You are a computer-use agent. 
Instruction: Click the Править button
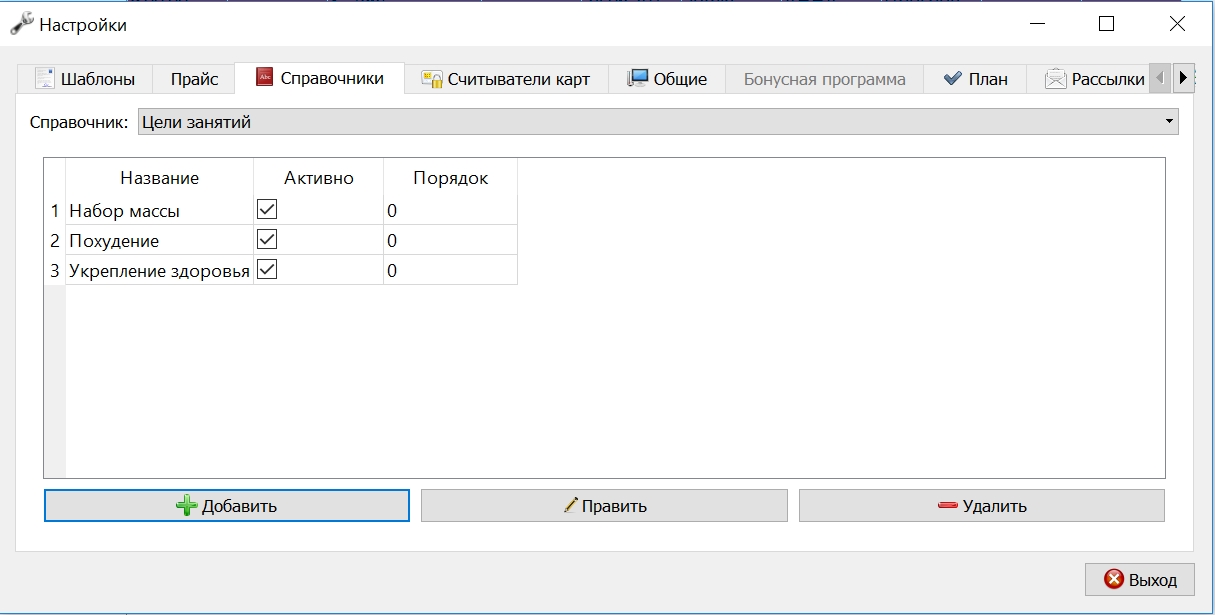tap(604, 506)
